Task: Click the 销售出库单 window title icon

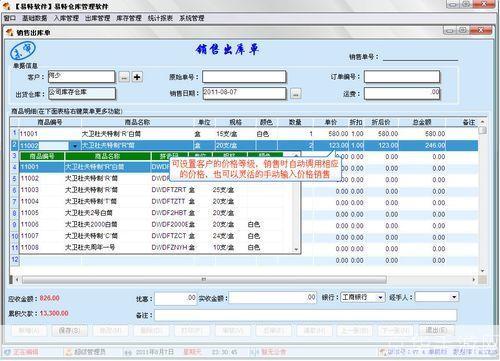Action: [9, 32]
